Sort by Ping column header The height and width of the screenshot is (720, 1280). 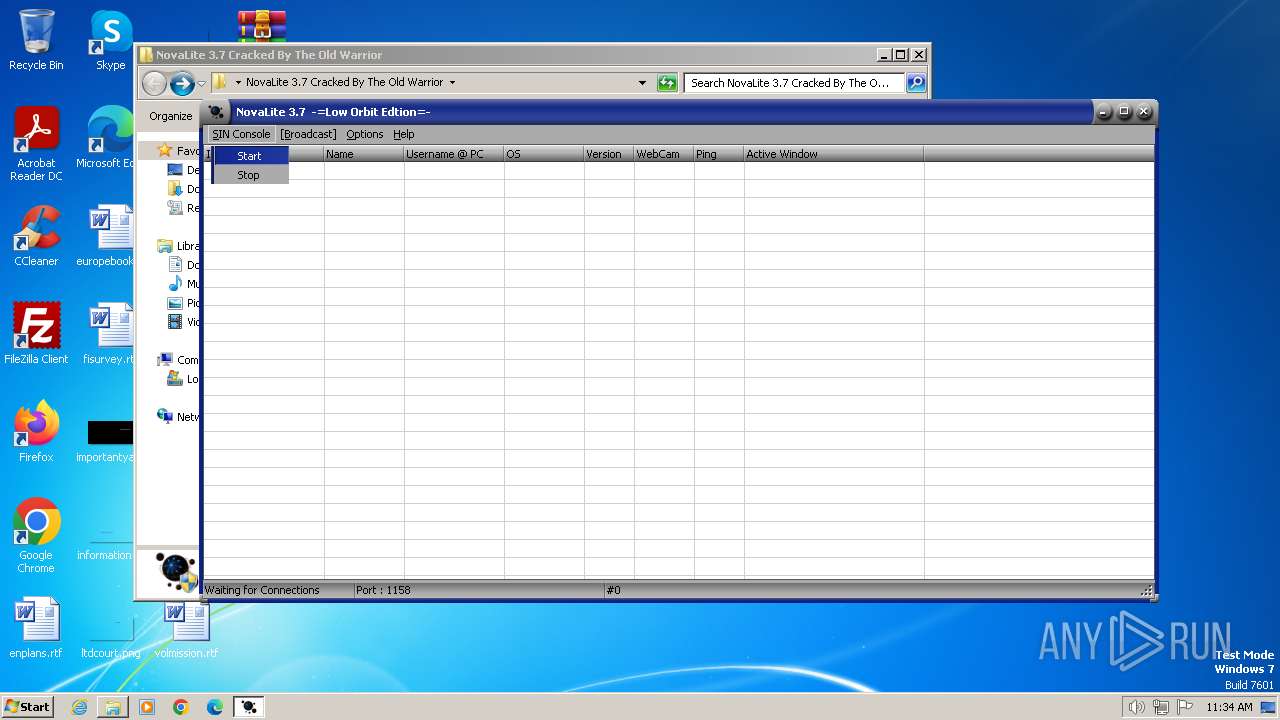click(719, 154)
